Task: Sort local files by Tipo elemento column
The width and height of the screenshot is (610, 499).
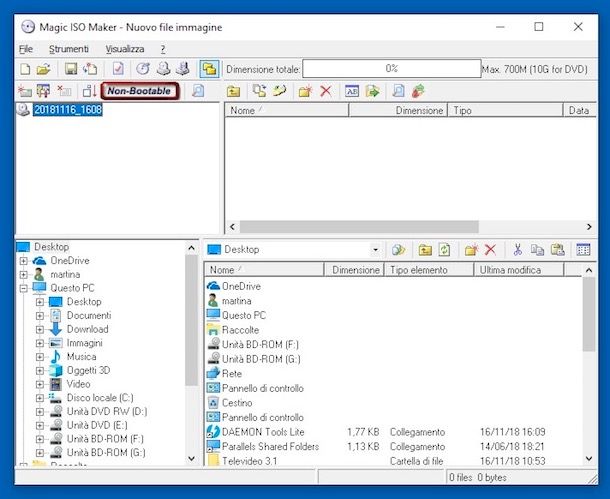Action: pyautogui.click(x=429, y=270)
